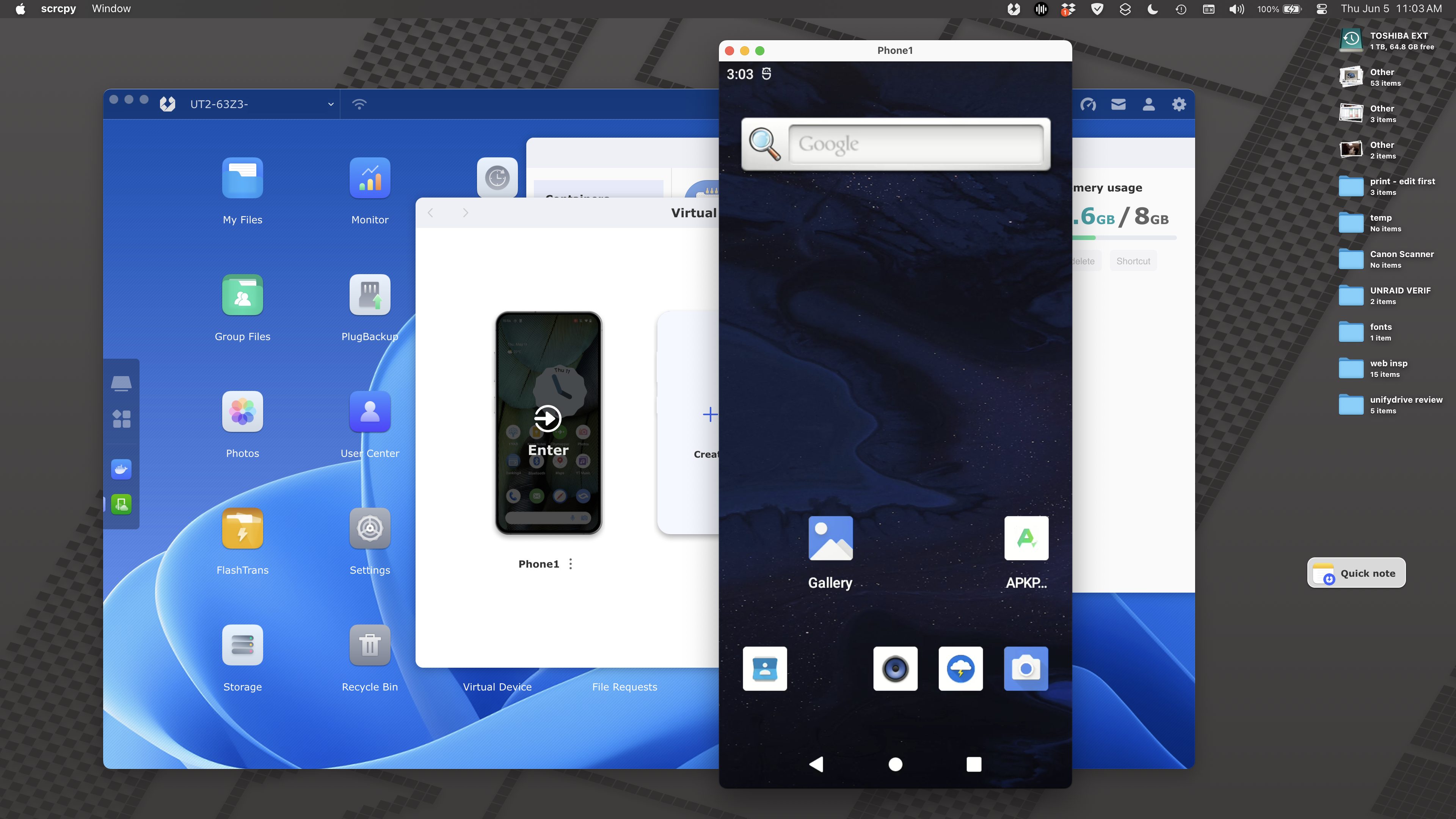Viewport: 1456px width, 819px height.
Task: Click the Shortcut button
Action: 1133,261
